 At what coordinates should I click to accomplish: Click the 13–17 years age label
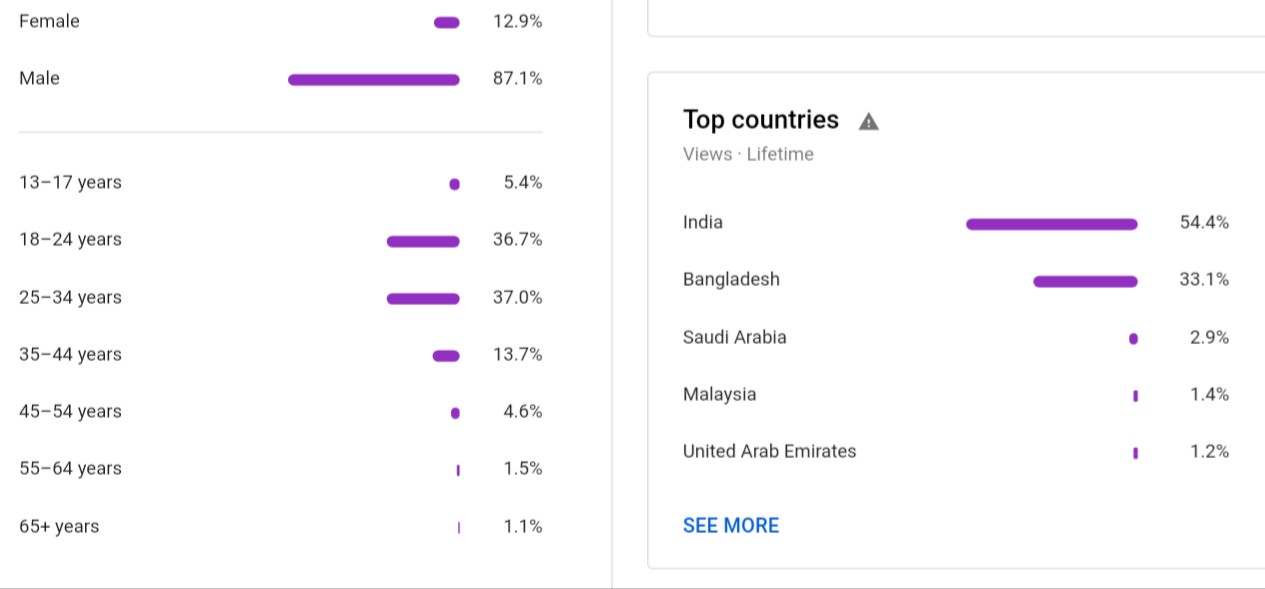(70, 182)
